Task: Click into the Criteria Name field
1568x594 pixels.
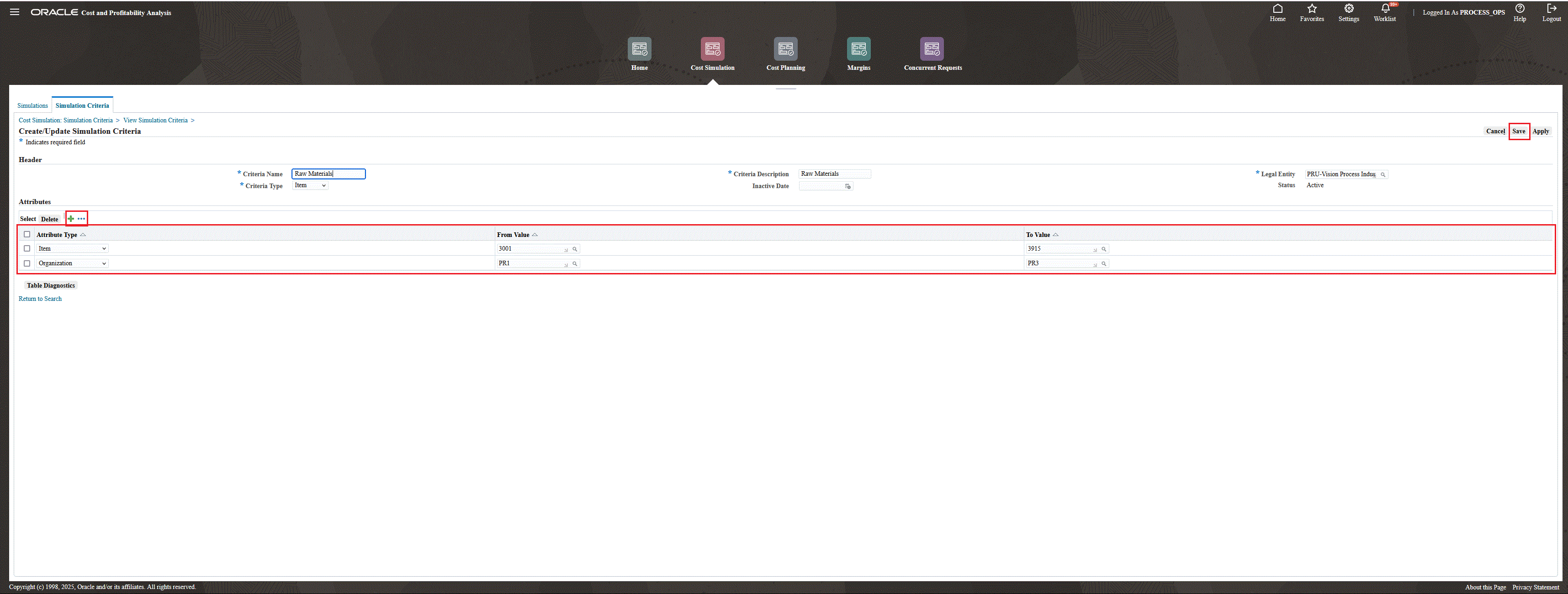Action: click(328, 174)
